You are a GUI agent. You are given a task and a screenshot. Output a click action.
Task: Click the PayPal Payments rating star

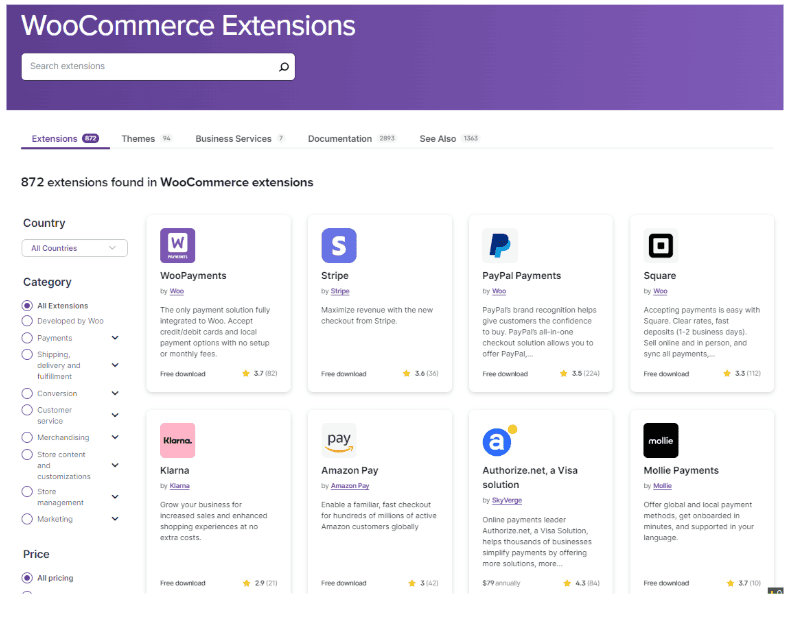(x=563, y=373)
